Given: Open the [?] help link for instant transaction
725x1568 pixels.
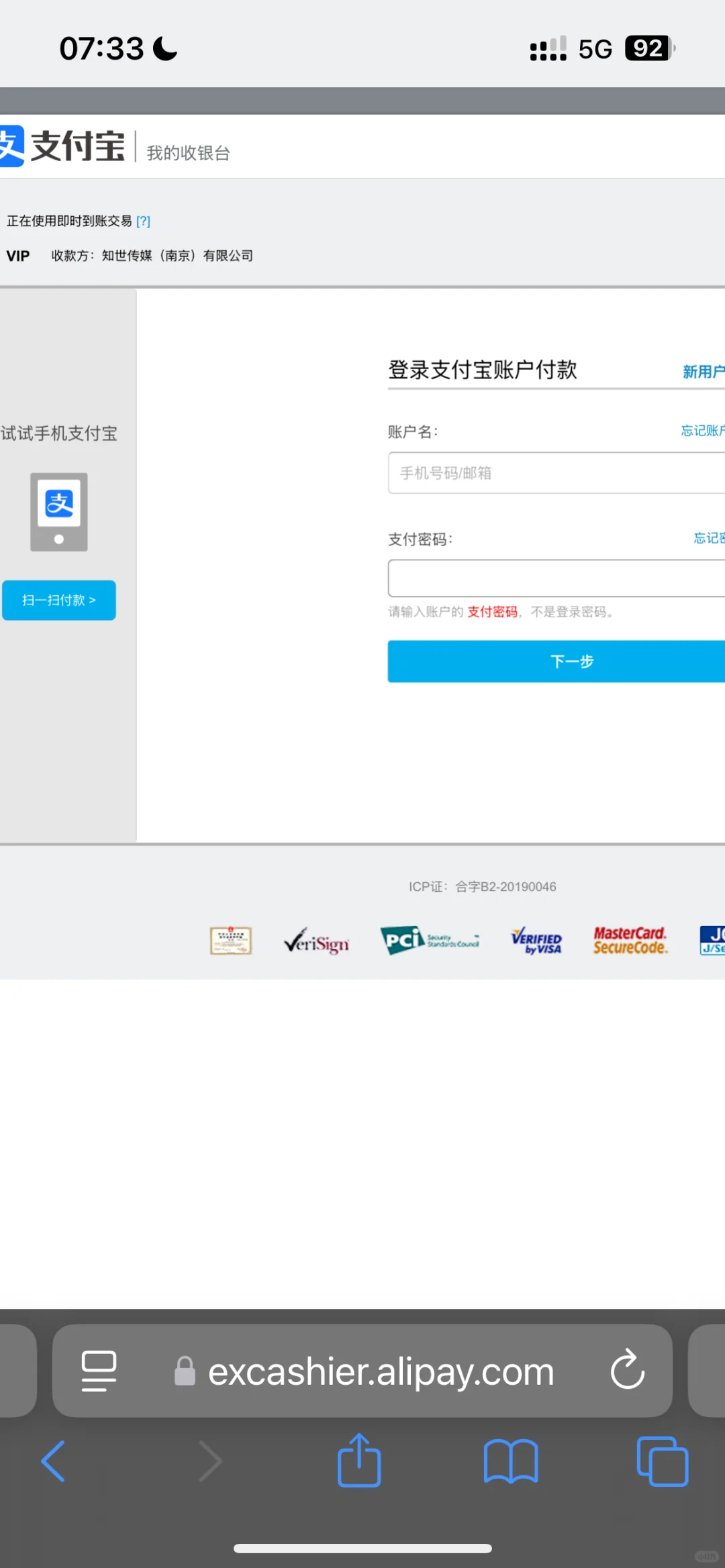Looking at the screenshot, I should [143, 221].
